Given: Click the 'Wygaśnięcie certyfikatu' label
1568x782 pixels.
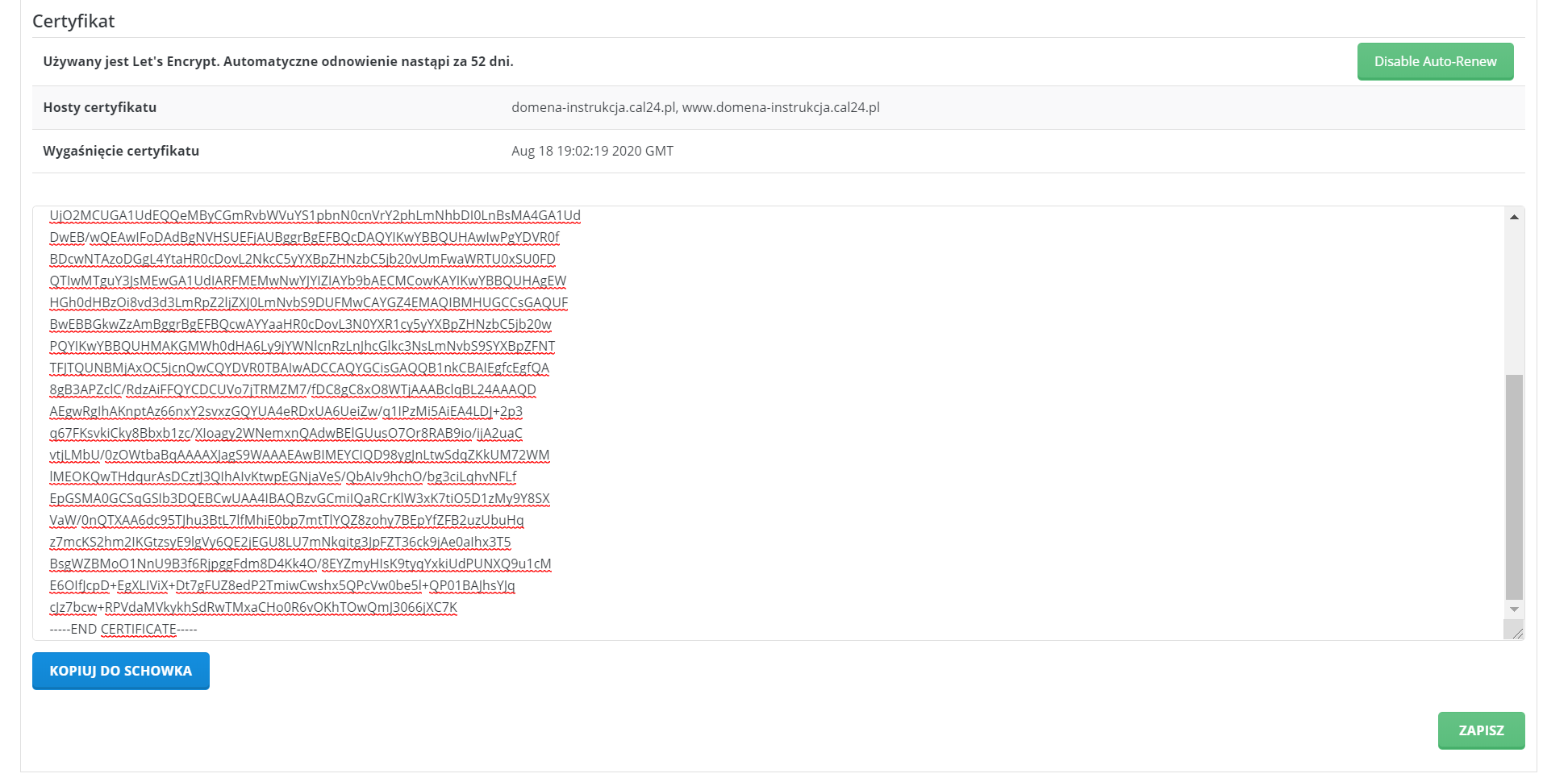Looking at the screenshot, I should coord(121,151).
